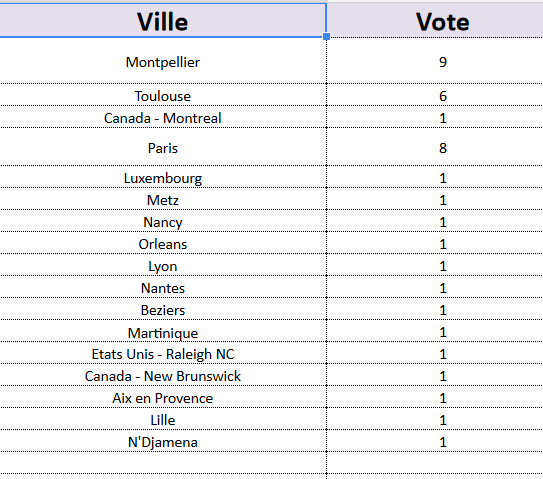Viewport: 543px width, 479px height.
Task: Select the Etats Unis - Raleigh NC cell
Action: click(x=163, y=353)
